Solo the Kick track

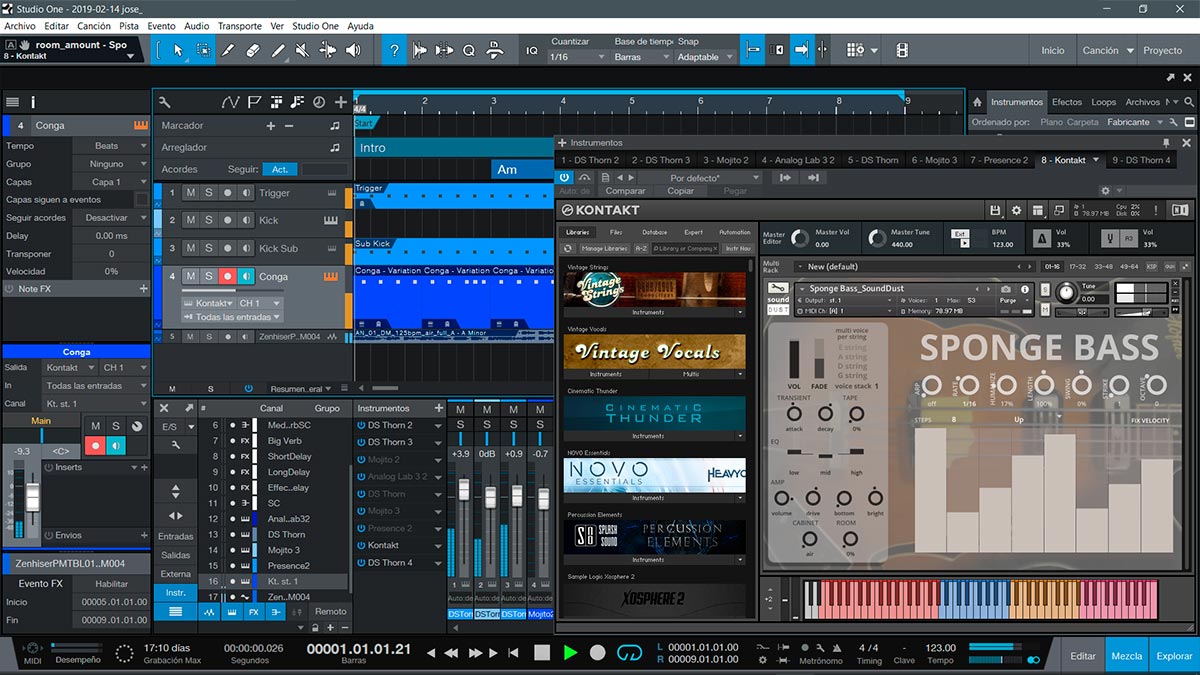click(x=209, y=220)
